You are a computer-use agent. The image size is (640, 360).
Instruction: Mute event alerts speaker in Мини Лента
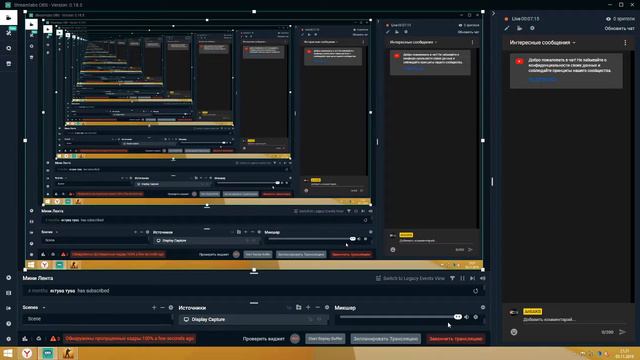point(482,278)
